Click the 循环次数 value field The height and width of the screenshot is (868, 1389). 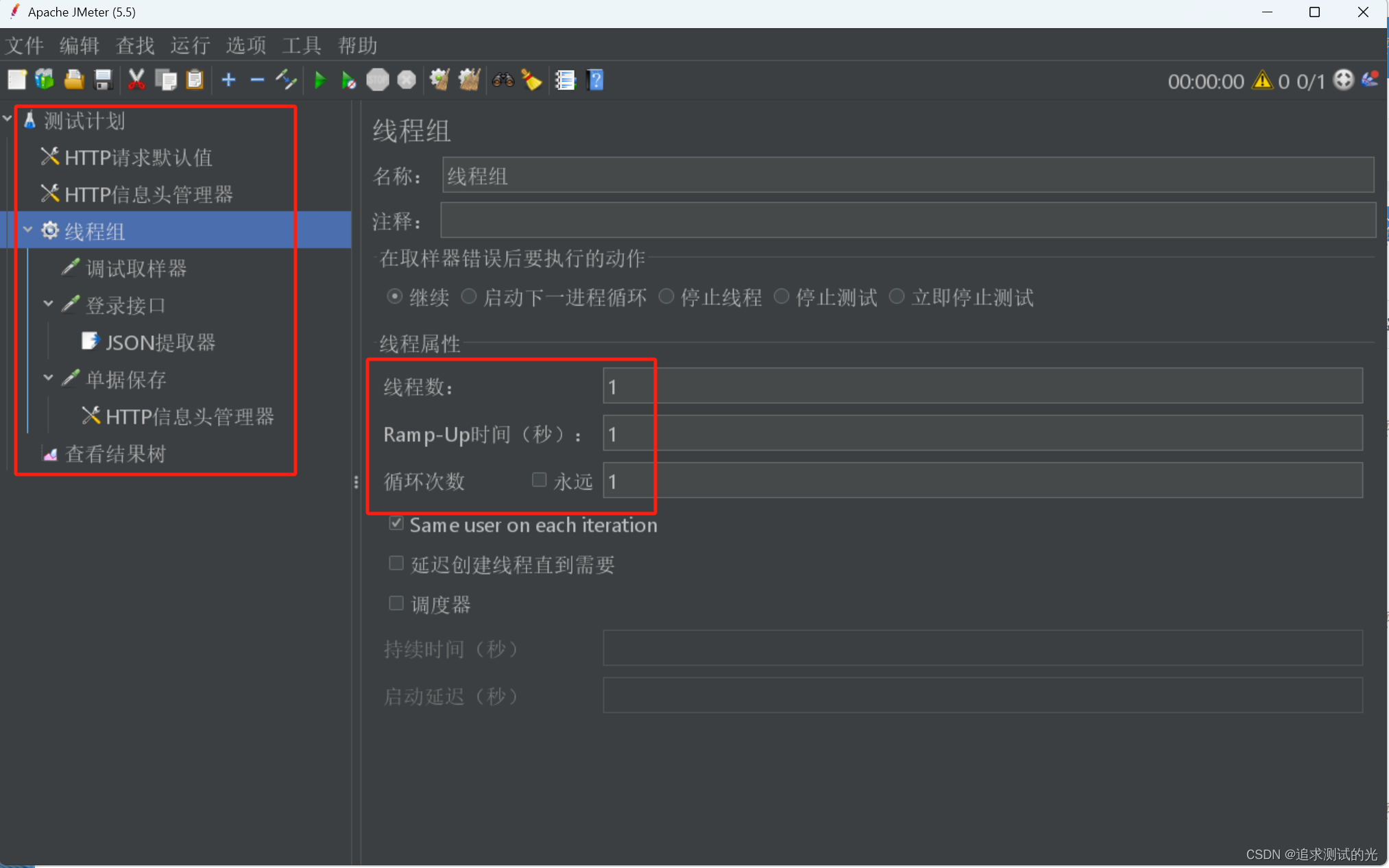982,481
